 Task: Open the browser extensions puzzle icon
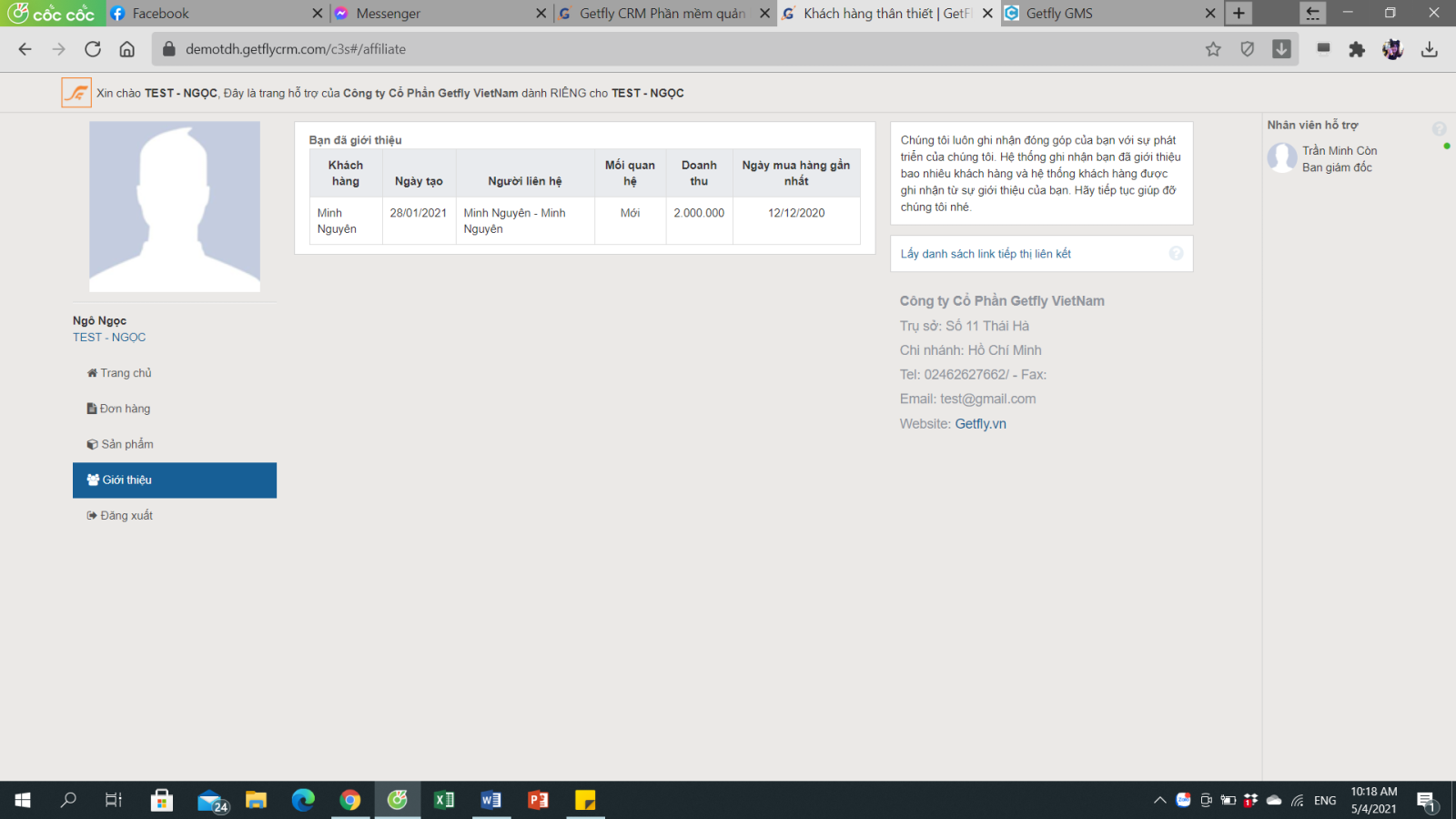pos(1357,49)
